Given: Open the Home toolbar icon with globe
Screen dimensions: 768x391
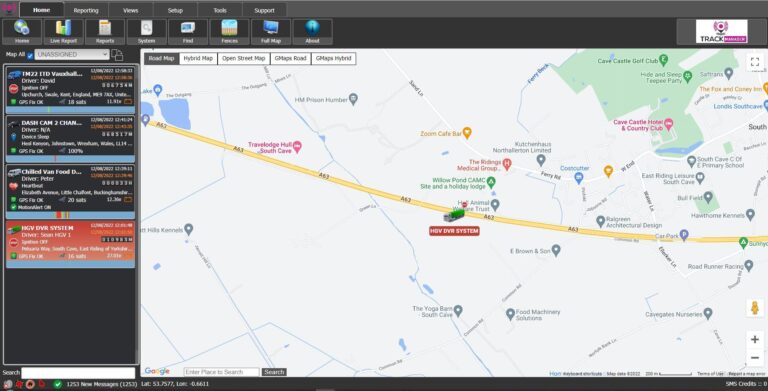Looking at the screenshot, I should click(22, 32).
